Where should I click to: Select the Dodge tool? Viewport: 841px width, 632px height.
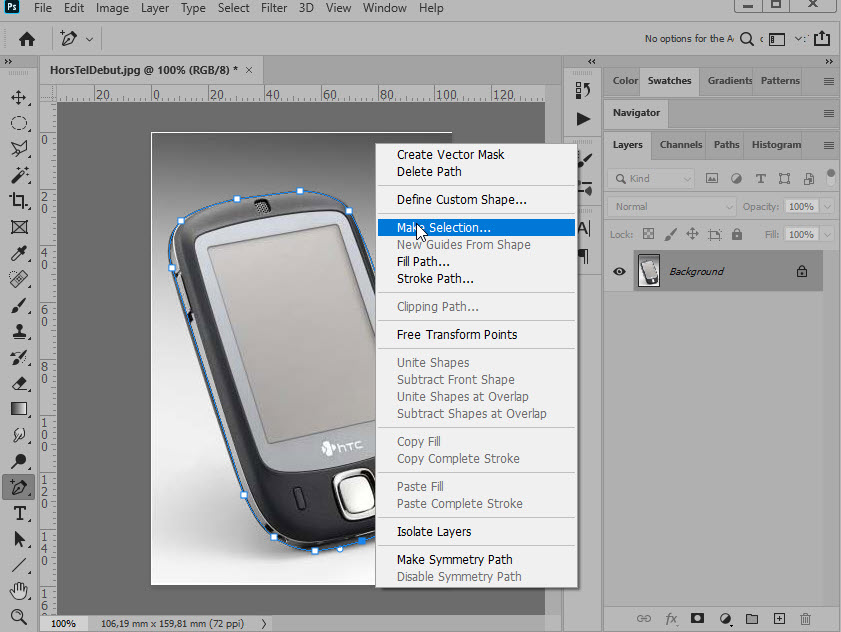point(19,461)
